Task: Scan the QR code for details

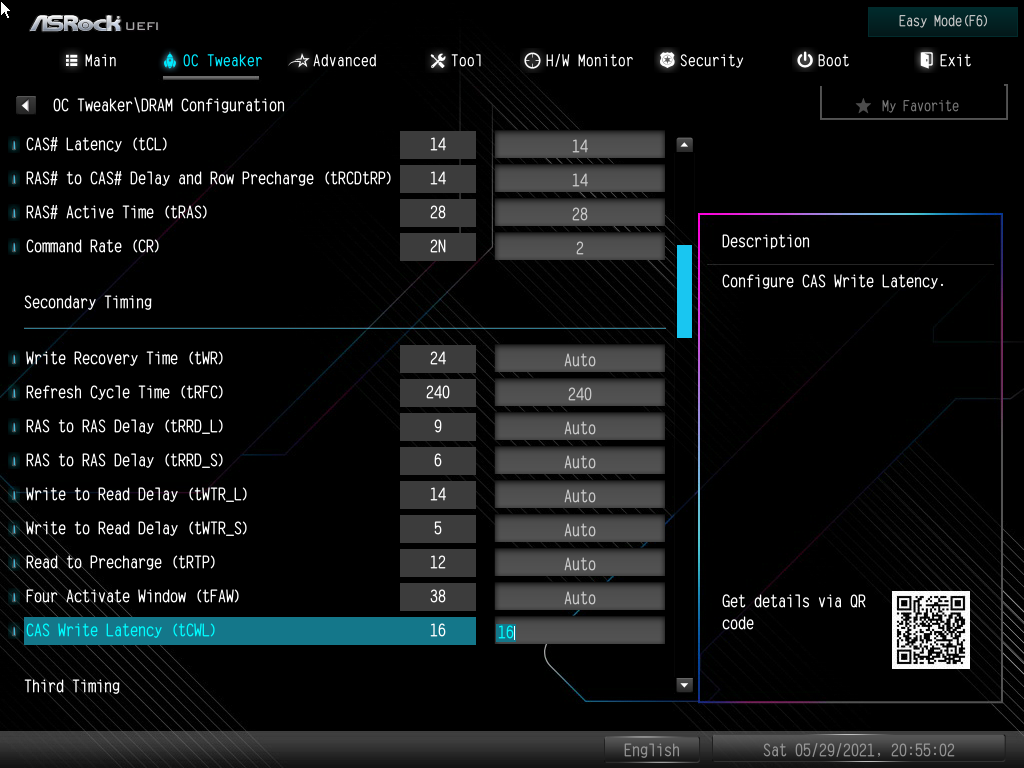Action: coord(930,630)
